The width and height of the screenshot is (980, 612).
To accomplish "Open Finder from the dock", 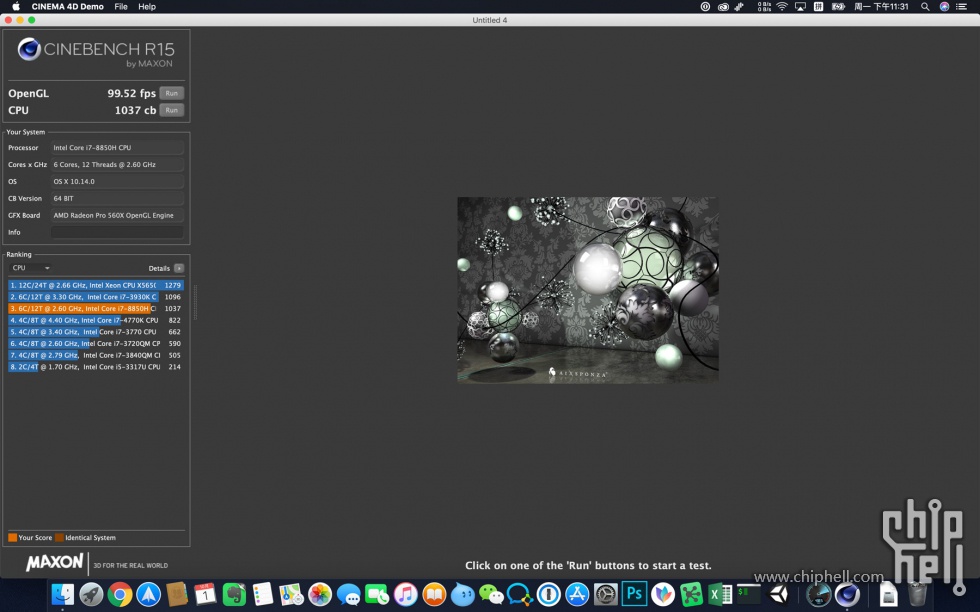I will click(62, 594).
